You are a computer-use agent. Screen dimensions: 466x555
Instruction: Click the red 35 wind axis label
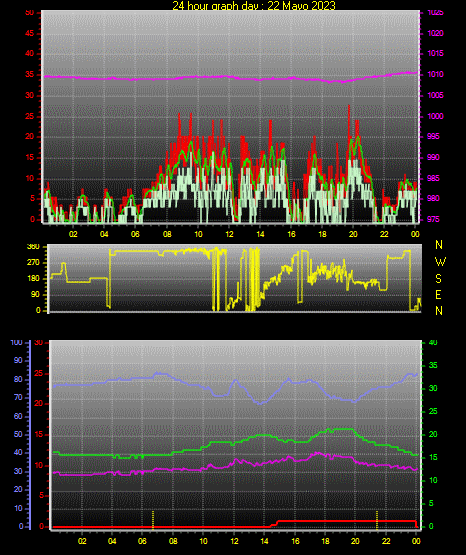coord(30,74)
